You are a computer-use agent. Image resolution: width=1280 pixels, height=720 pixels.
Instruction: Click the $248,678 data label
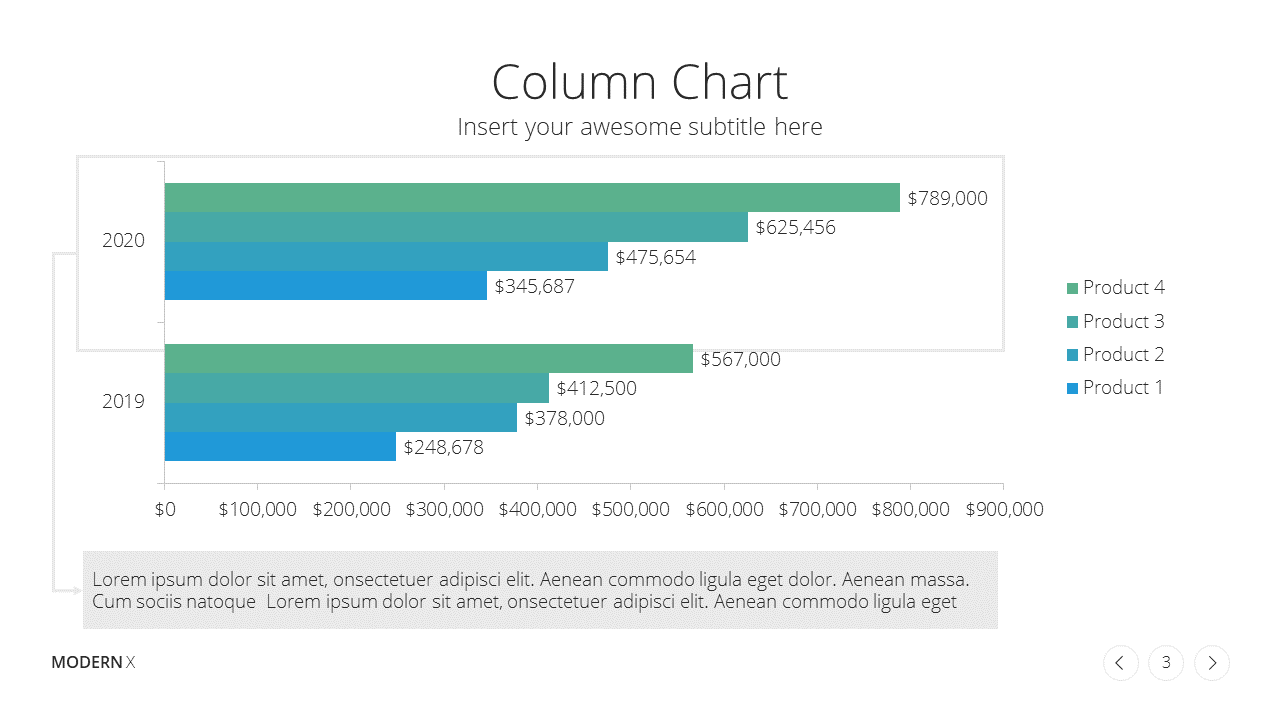443,448
